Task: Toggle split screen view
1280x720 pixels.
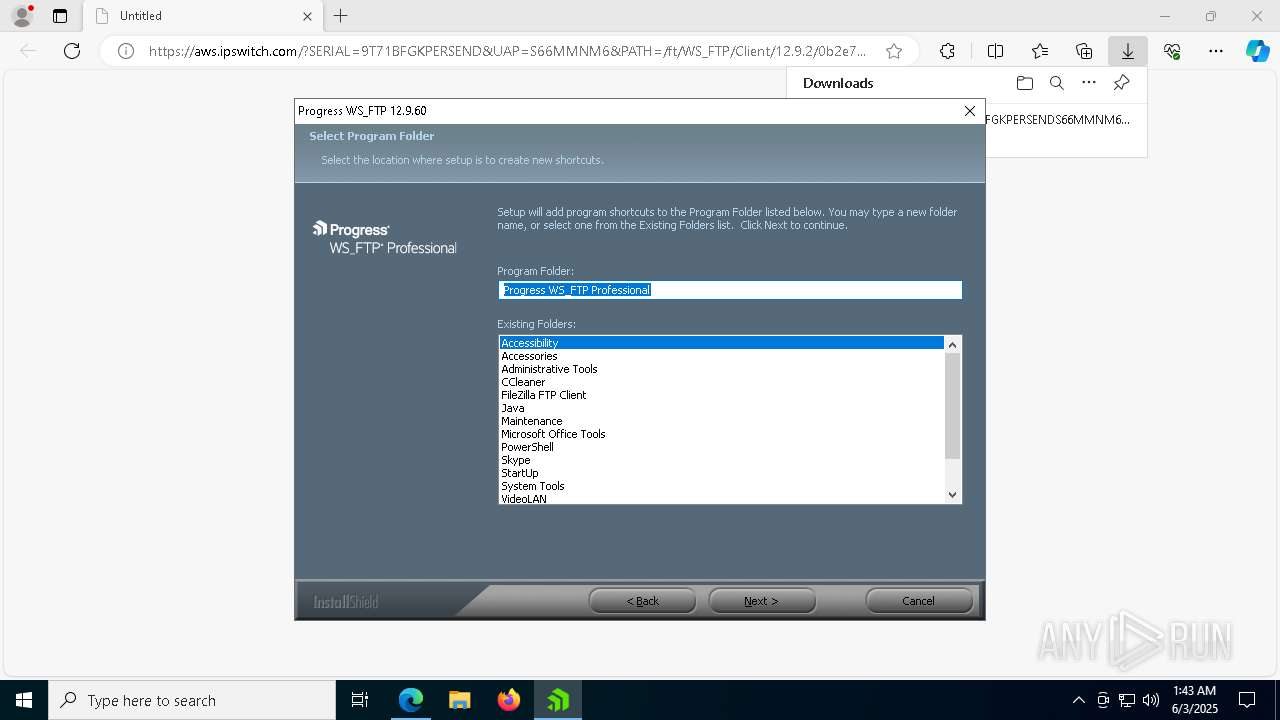Action: pos(995,51)
